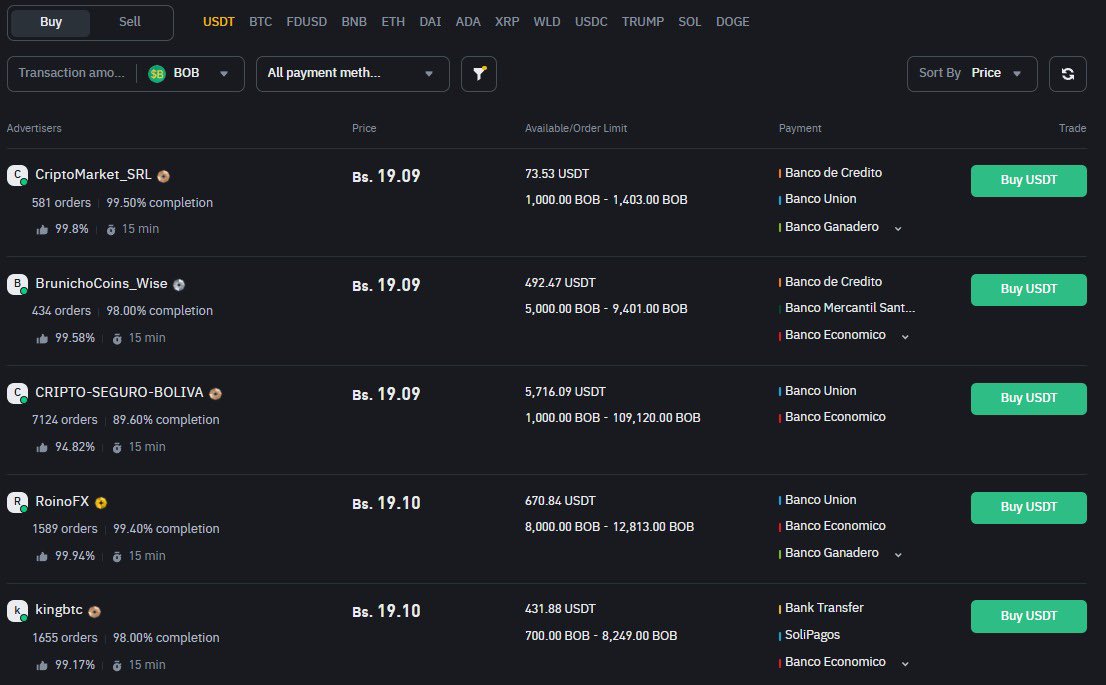Expand BrunichoCoins_Wise payment methods chevron

[905, 337]
